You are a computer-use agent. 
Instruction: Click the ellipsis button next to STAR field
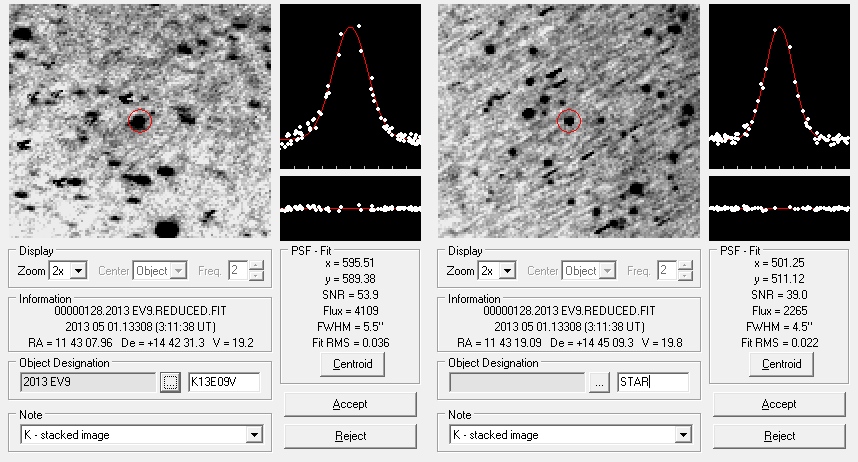click(599, 382)
